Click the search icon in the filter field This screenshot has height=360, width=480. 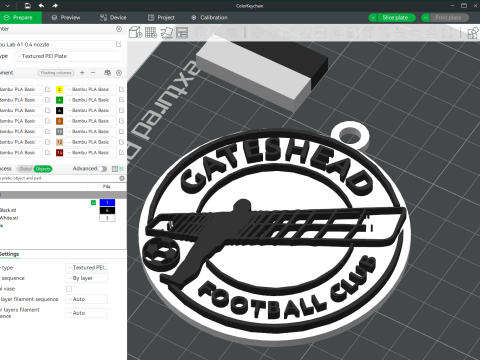click(x=122, y=178)
